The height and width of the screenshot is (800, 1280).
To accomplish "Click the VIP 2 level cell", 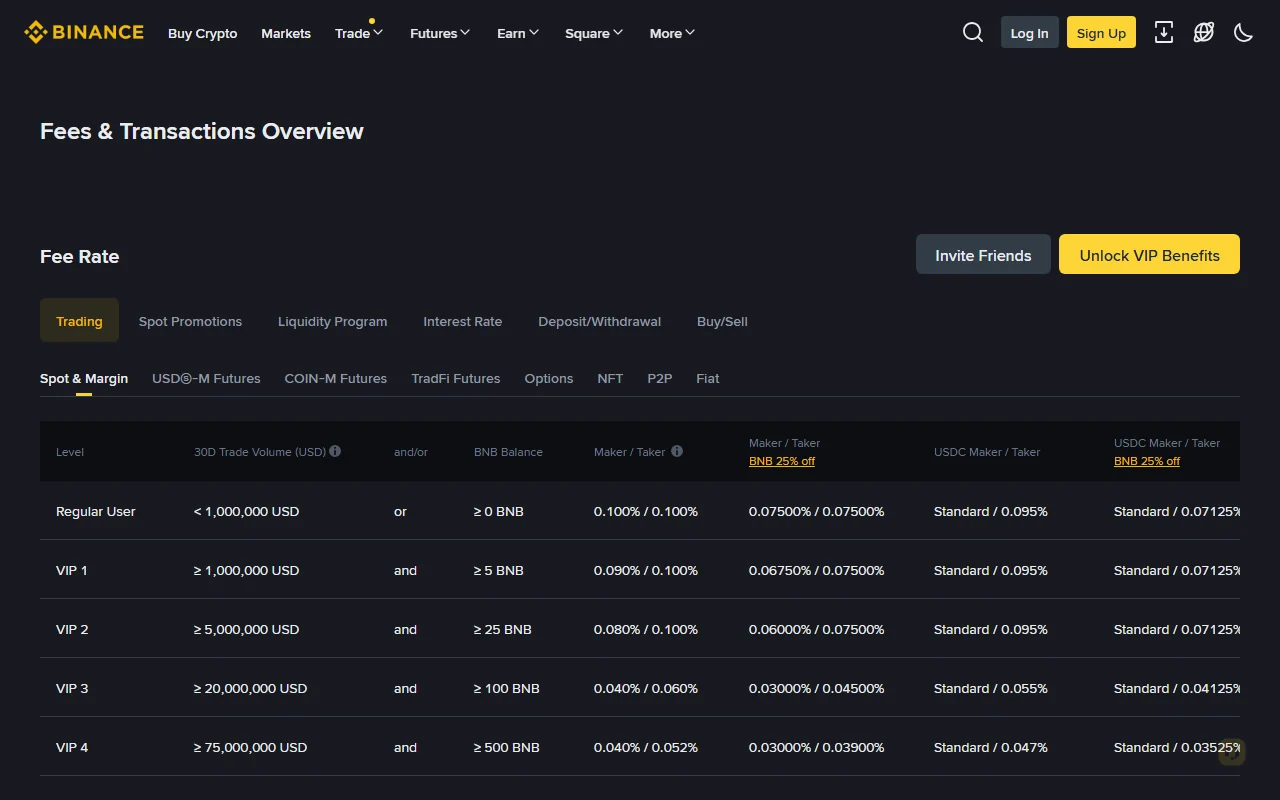I will tap(72, 629).
